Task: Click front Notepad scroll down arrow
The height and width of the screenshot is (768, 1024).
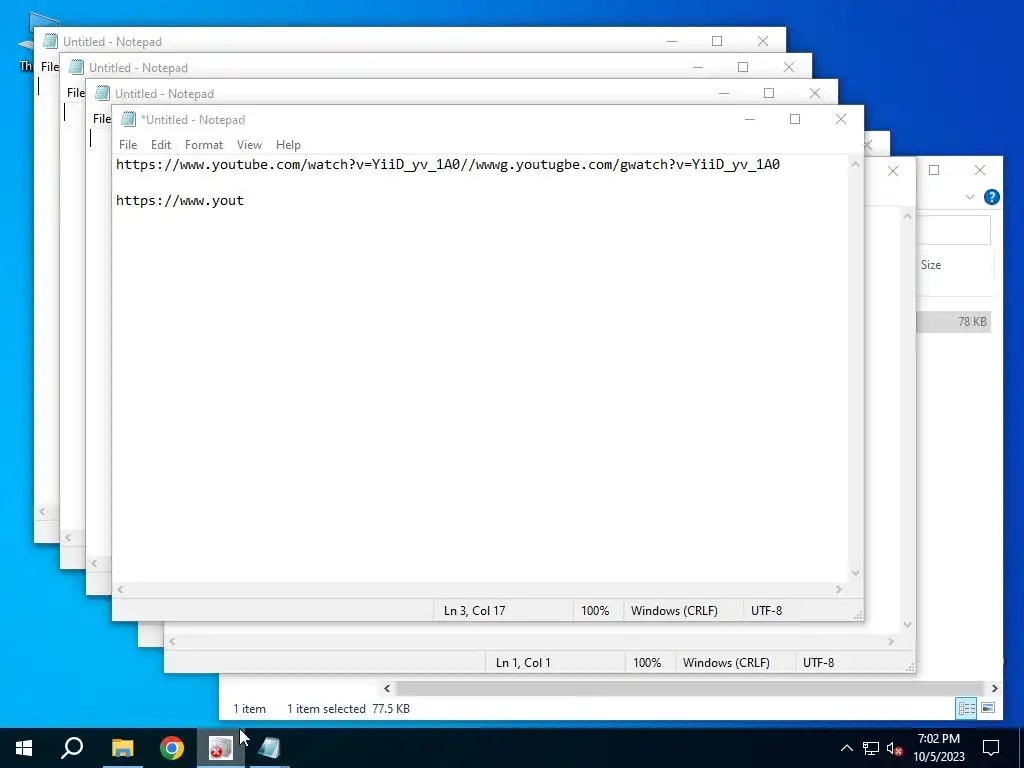Action: click(855, 573)
